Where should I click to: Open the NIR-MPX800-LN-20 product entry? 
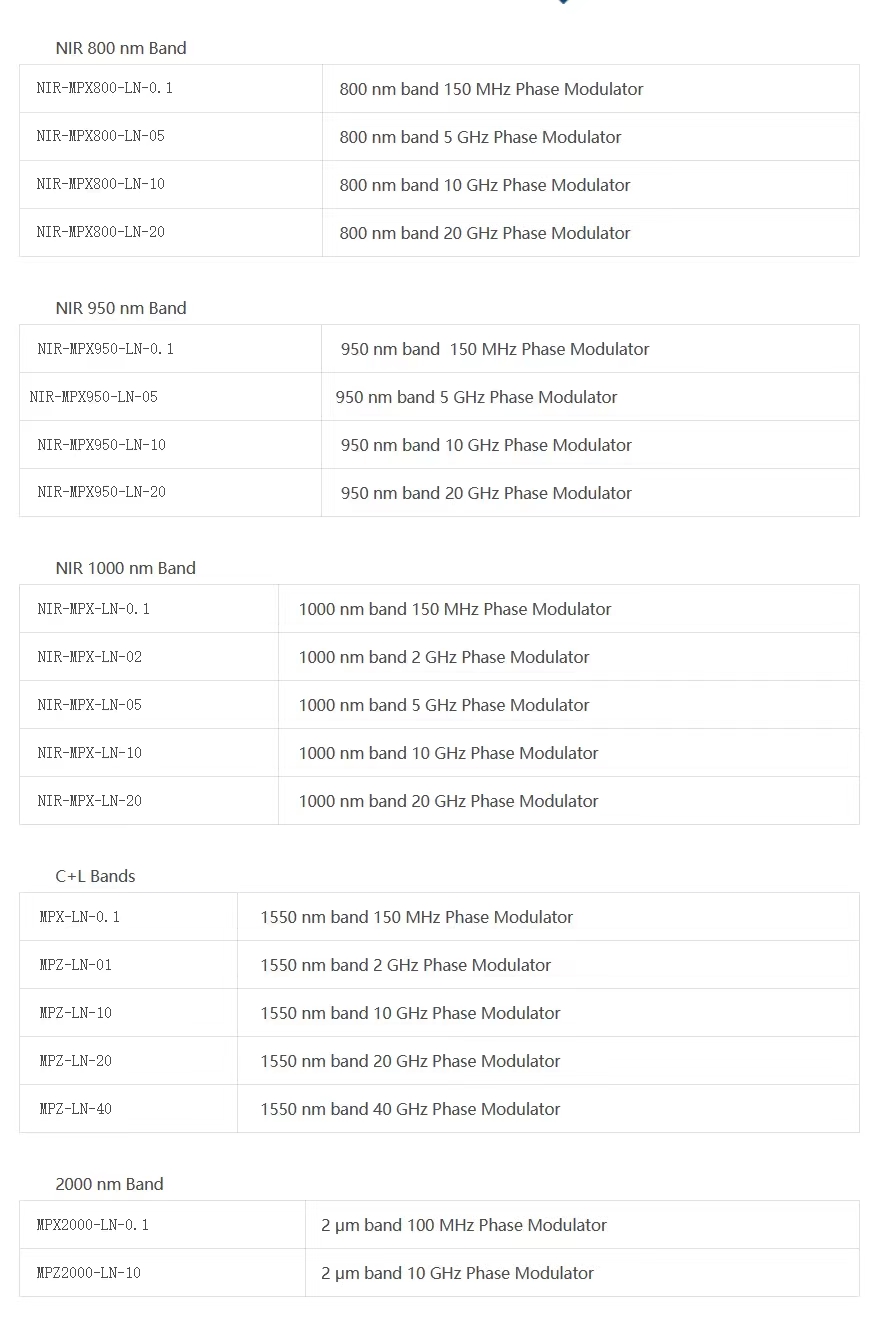(x=101, y=232)
